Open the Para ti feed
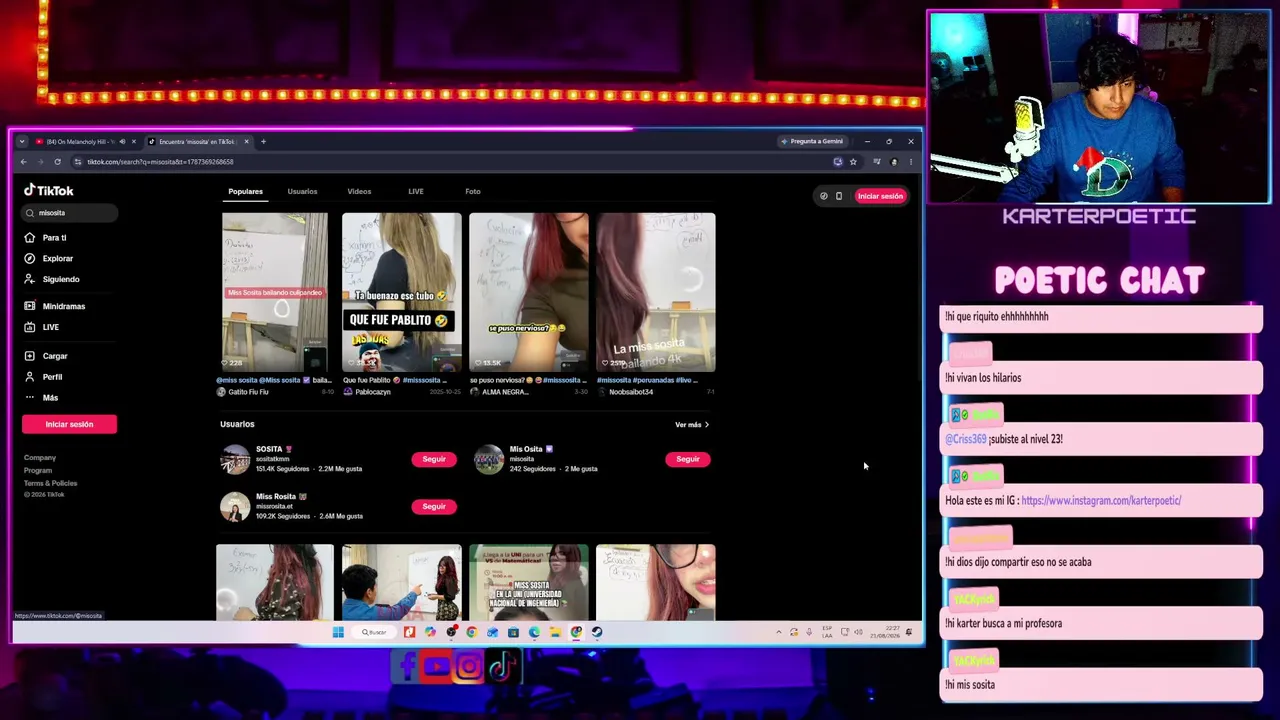Image resolution: width=1280 pixels, height=720 pixels. pos(46,238)
